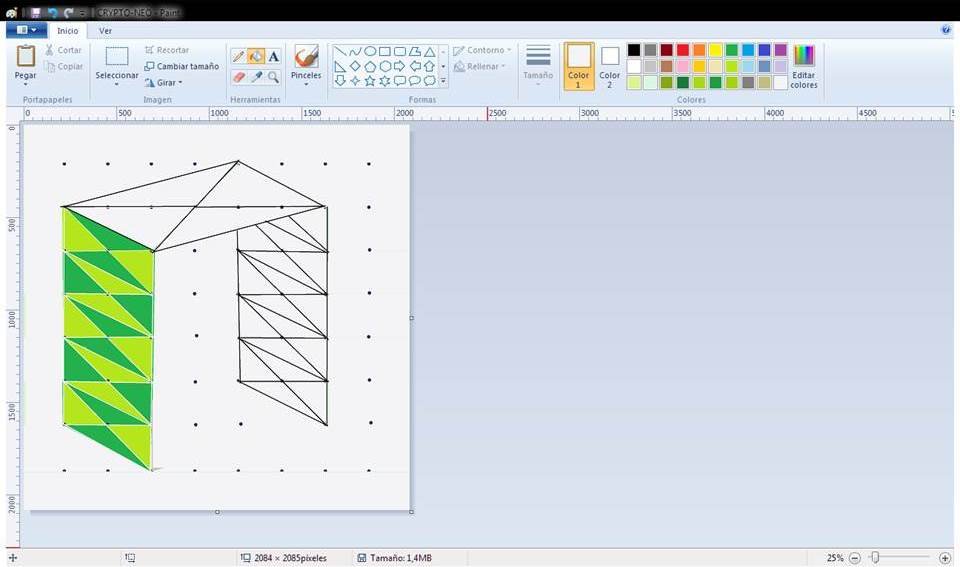
Task: Choose the Rectangle shape
Action: click(x=384, y=51)
